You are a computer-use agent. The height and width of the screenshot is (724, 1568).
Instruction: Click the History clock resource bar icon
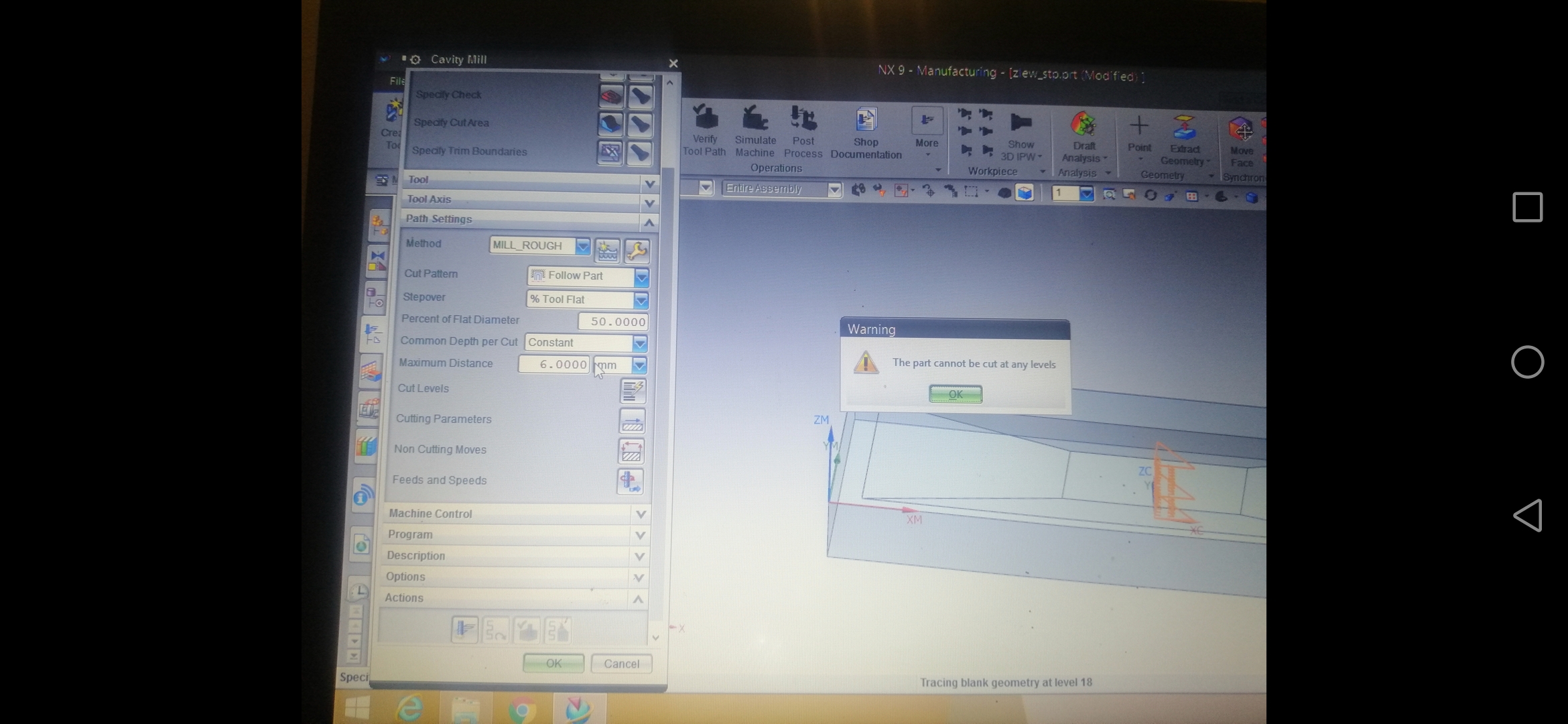[x=358, y=591]
